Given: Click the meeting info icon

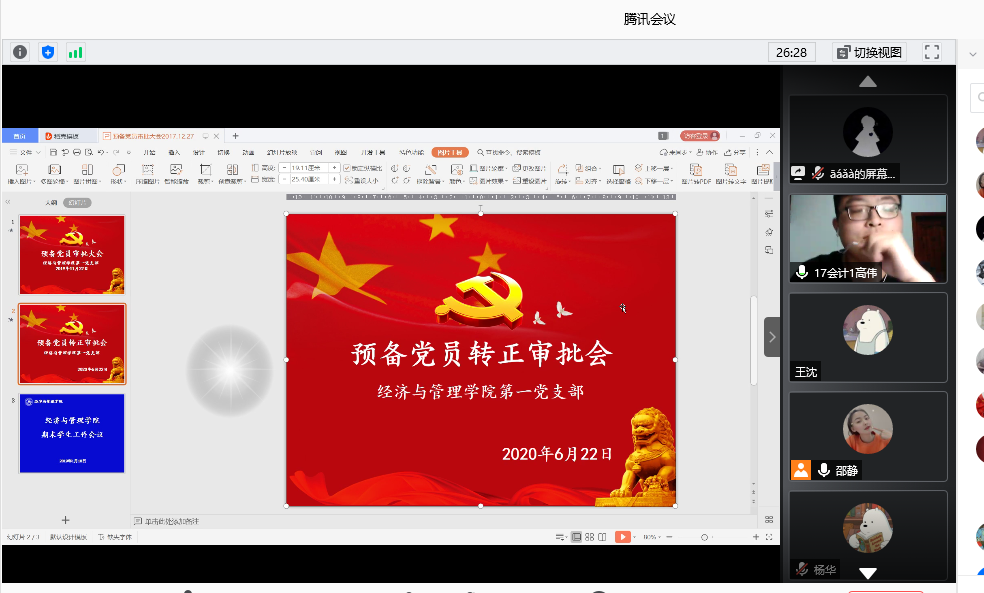Looking at the screenshot, I should coord(20,52).
